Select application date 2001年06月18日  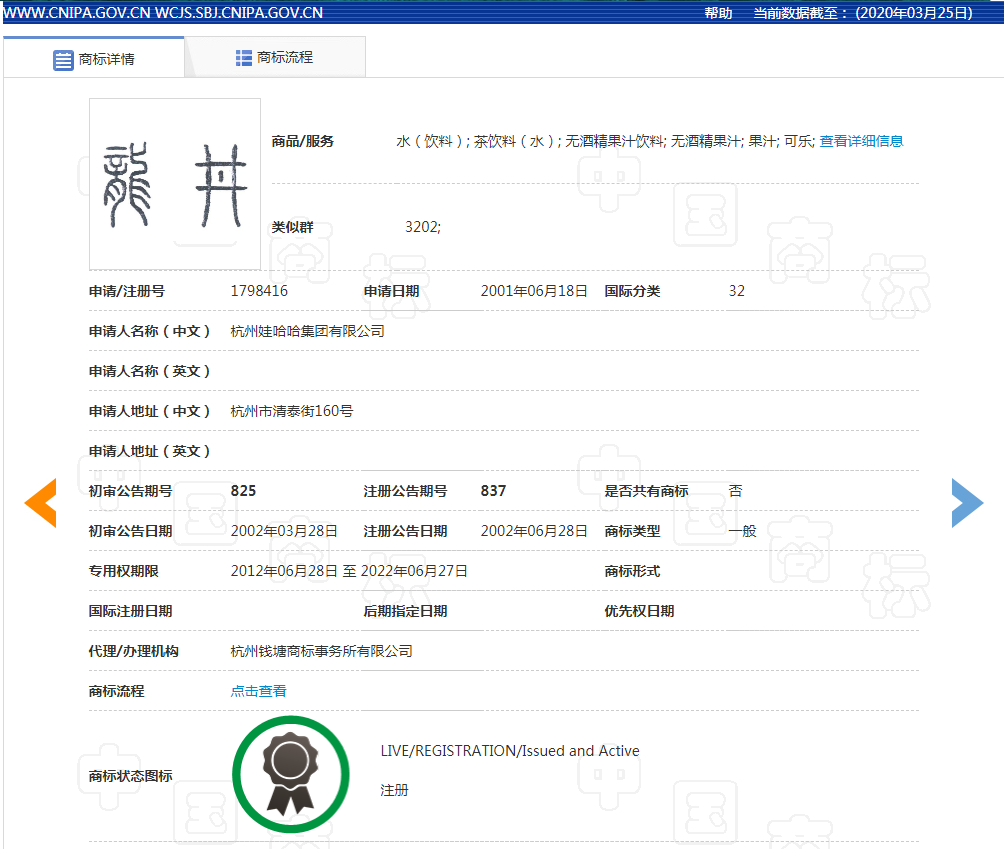tap(534, 291)
